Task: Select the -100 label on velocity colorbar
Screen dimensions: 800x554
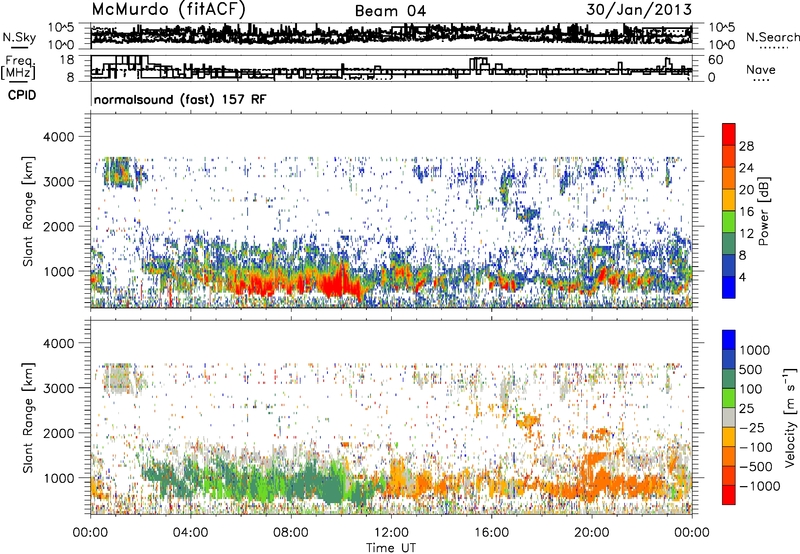Action: 756,447
